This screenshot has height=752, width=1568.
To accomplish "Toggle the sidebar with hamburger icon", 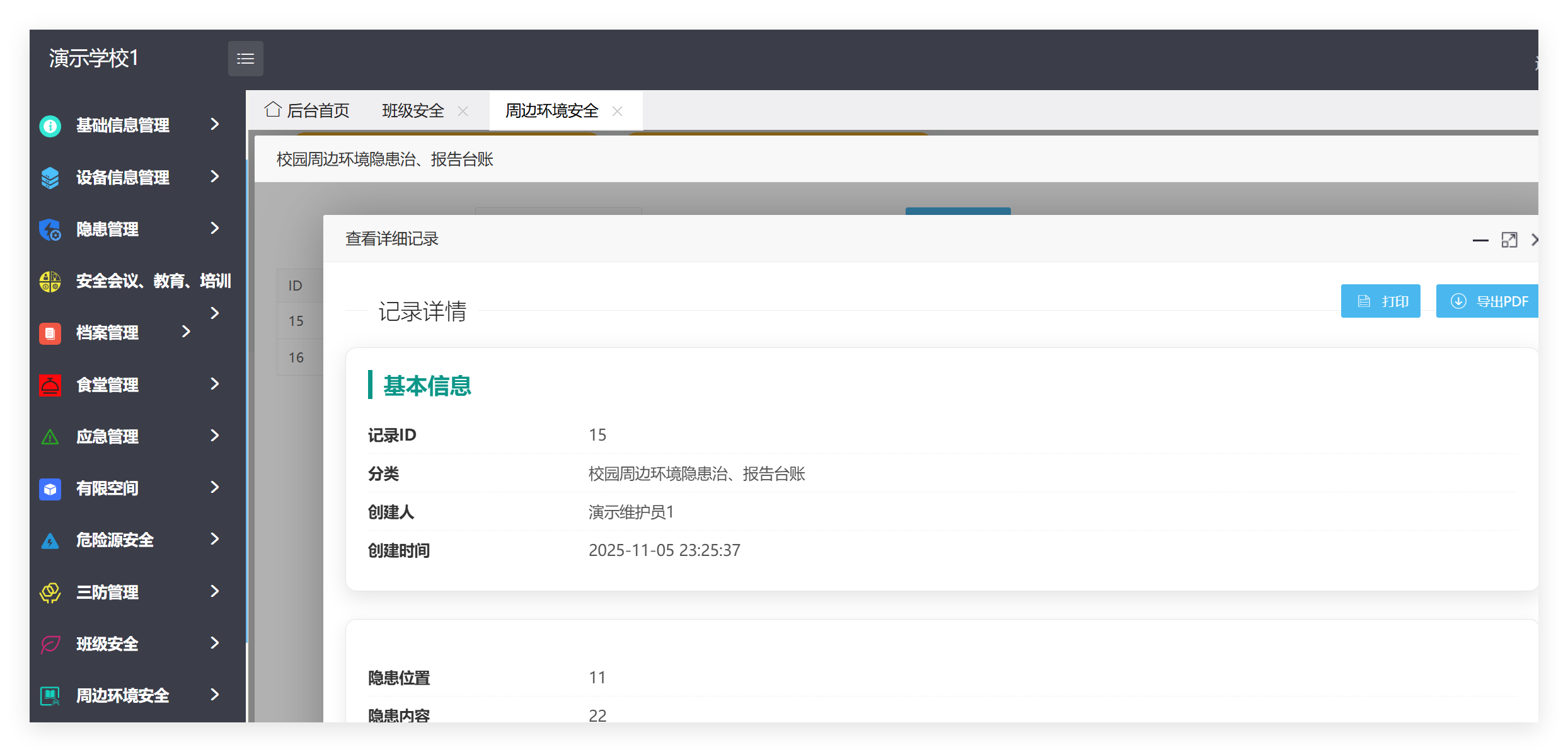I will 245,58.
